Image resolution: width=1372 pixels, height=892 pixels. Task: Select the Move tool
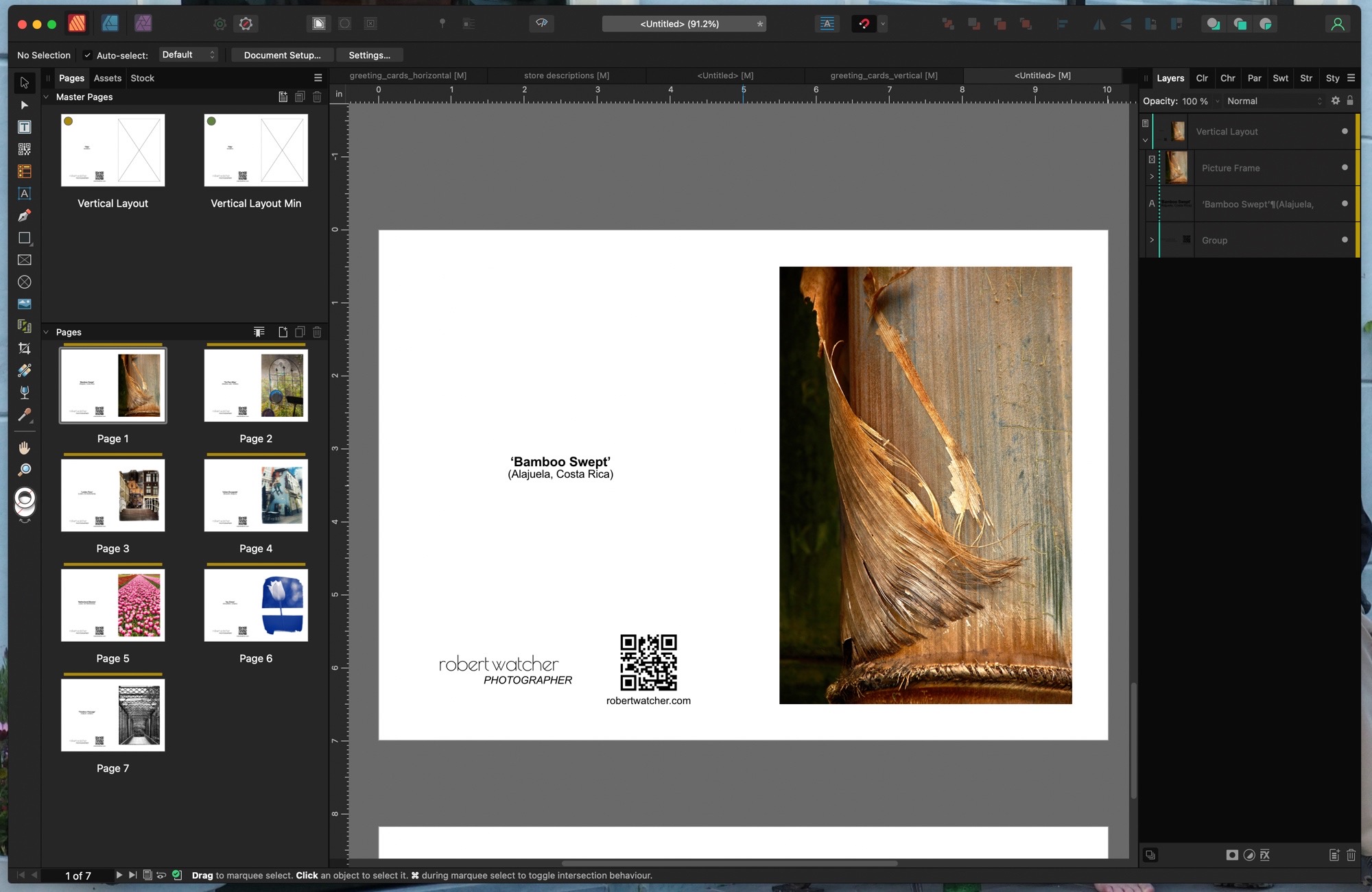coord(25,83)
